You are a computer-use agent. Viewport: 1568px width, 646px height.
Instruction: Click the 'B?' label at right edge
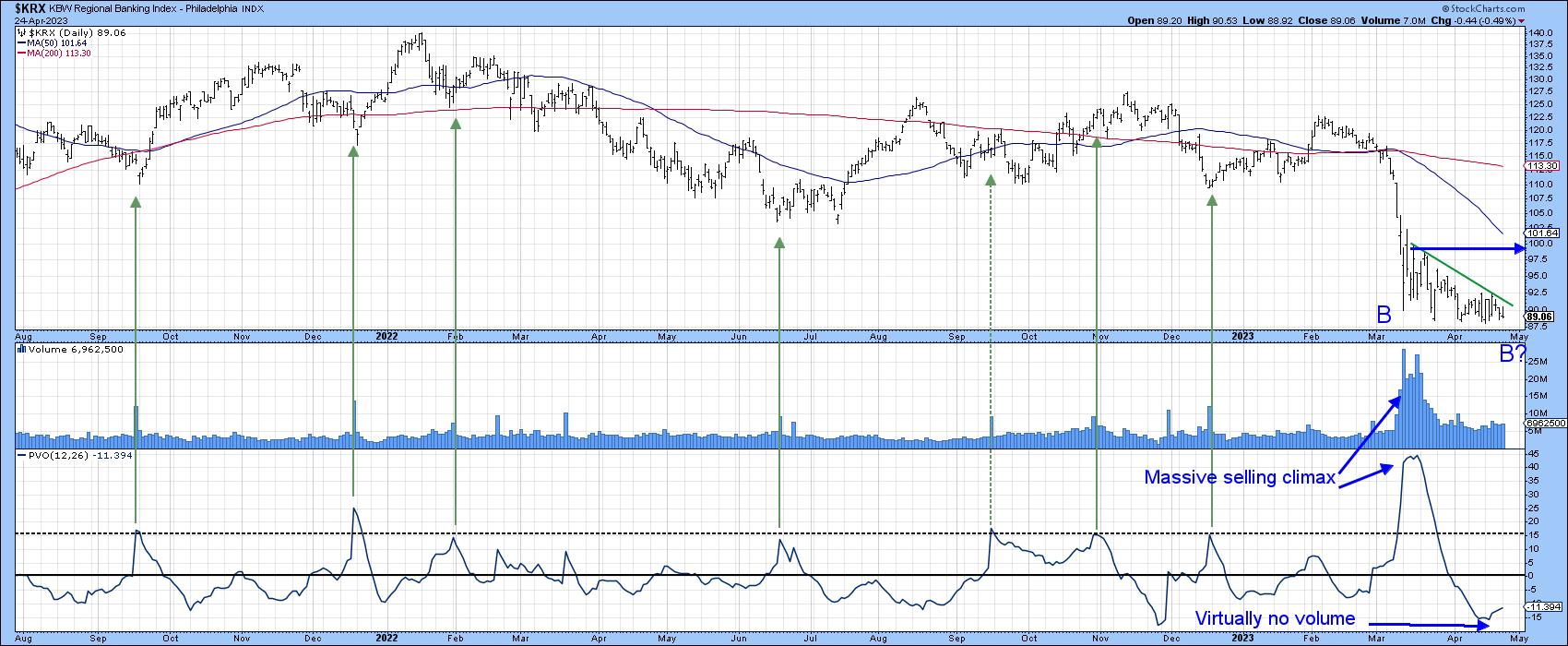coord(1511,353)
